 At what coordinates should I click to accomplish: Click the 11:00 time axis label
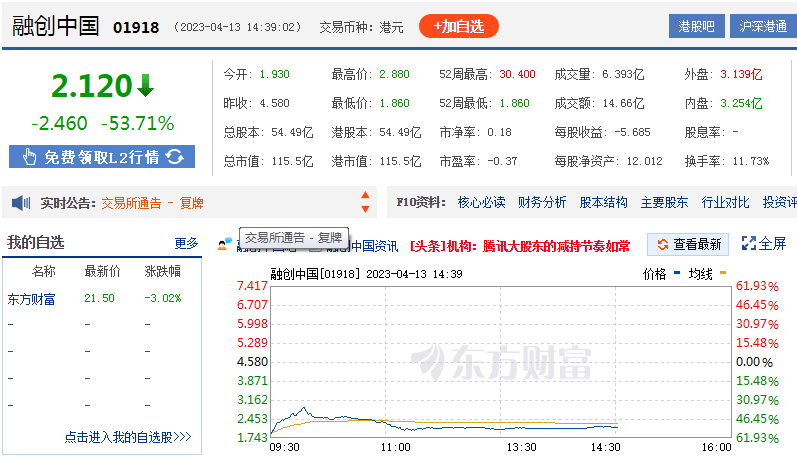[x=395, y=447]
